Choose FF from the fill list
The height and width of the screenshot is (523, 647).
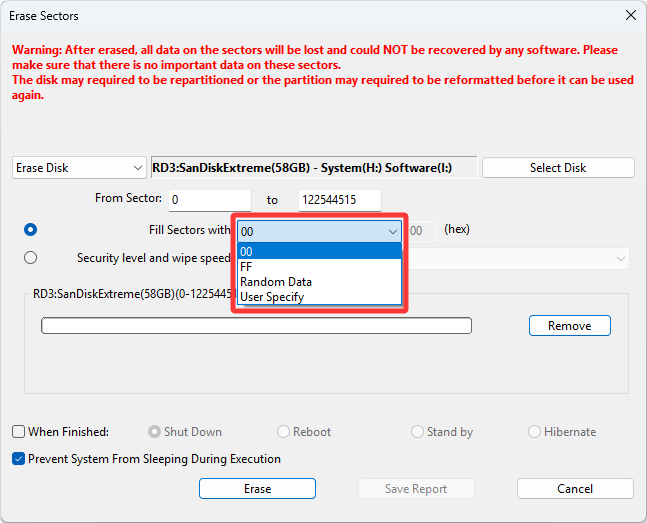(318, 267)
